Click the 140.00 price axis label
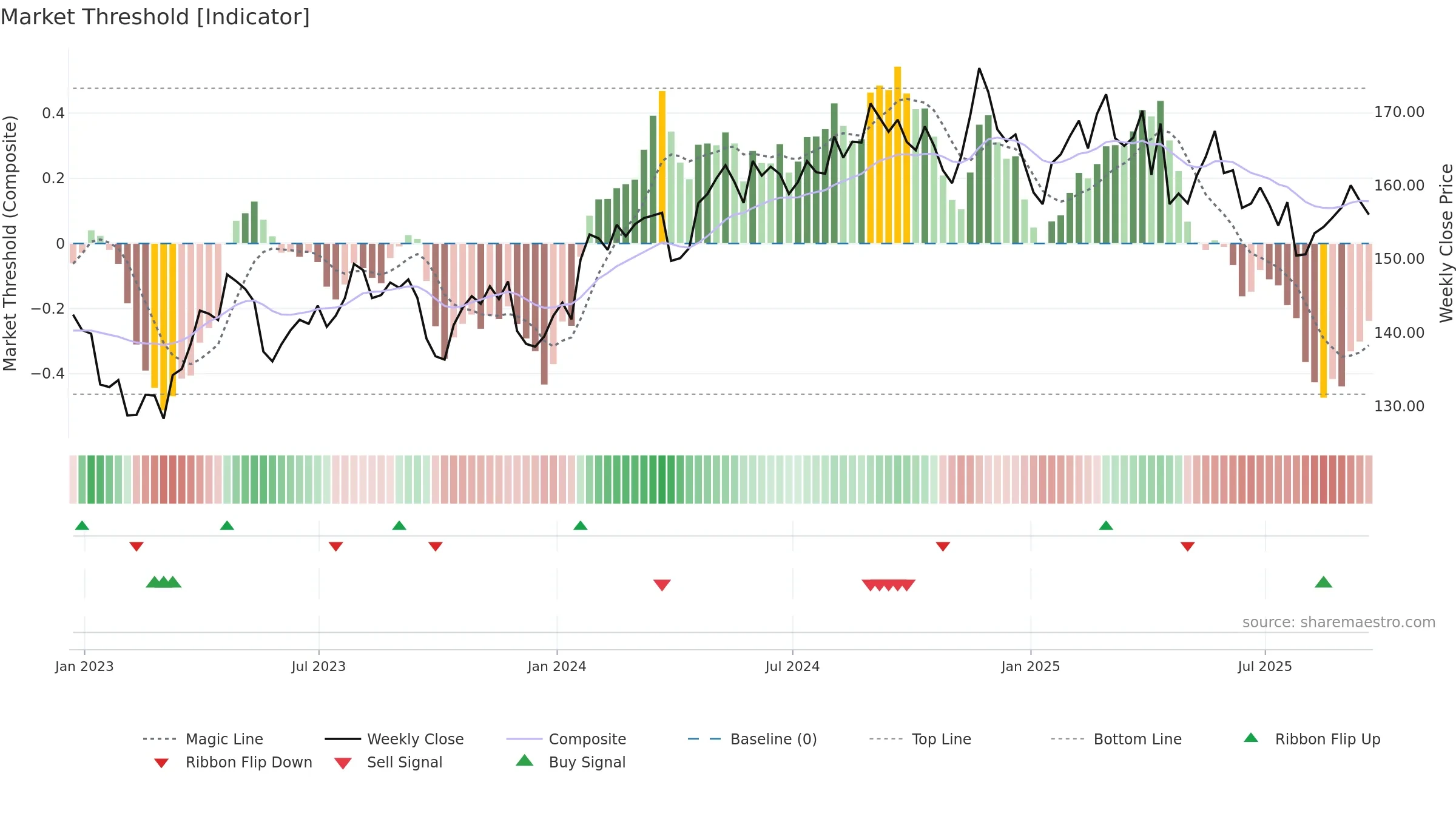The image size is (1456, 819). pyautogui.click(x=1400, y=333)
